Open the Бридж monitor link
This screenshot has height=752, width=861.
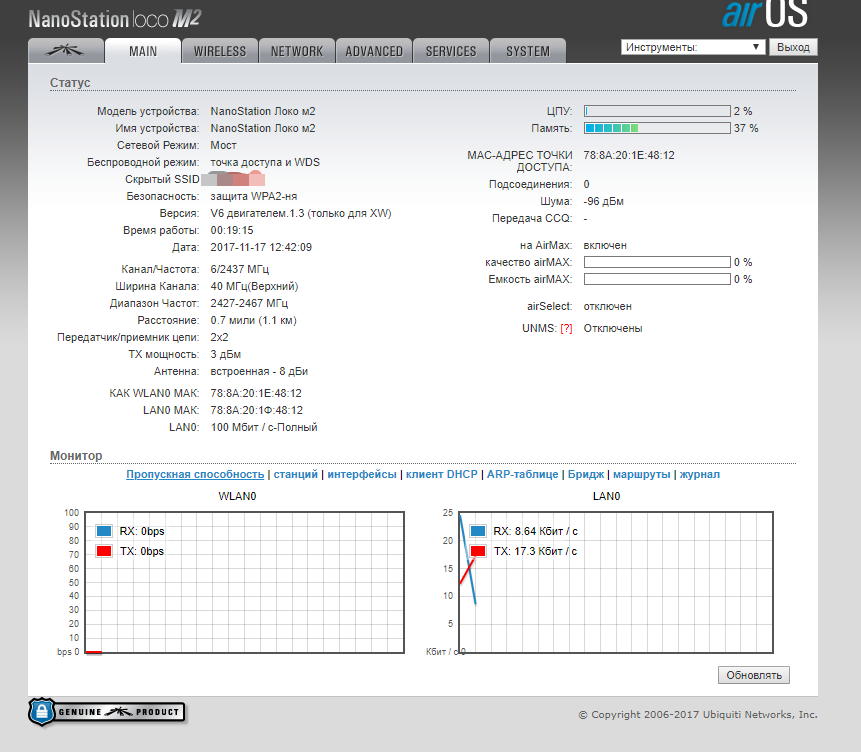point(586,474)
